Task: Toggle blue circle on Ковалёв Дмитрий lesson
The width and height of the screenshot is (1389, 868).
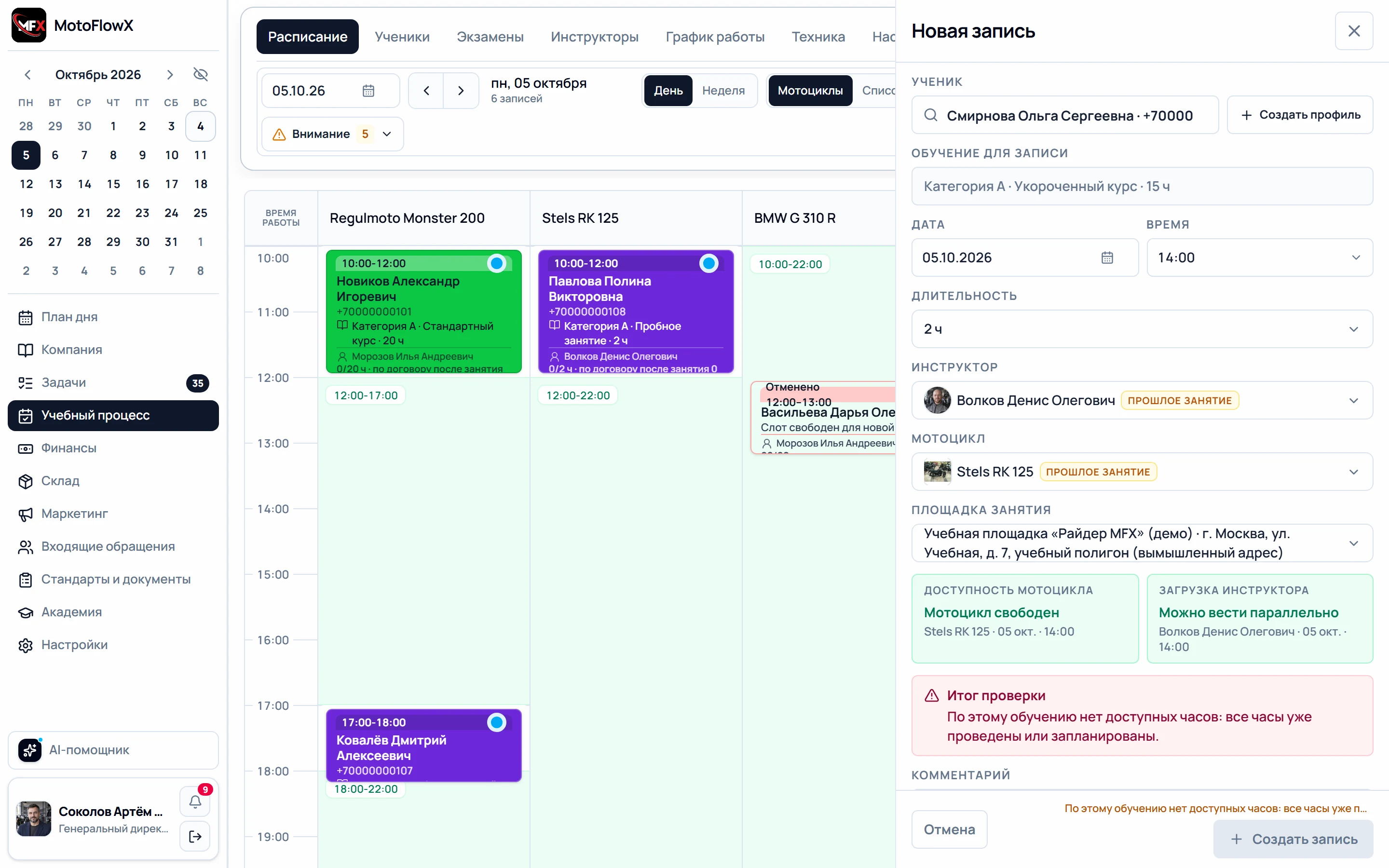Action: click(496, 722)
